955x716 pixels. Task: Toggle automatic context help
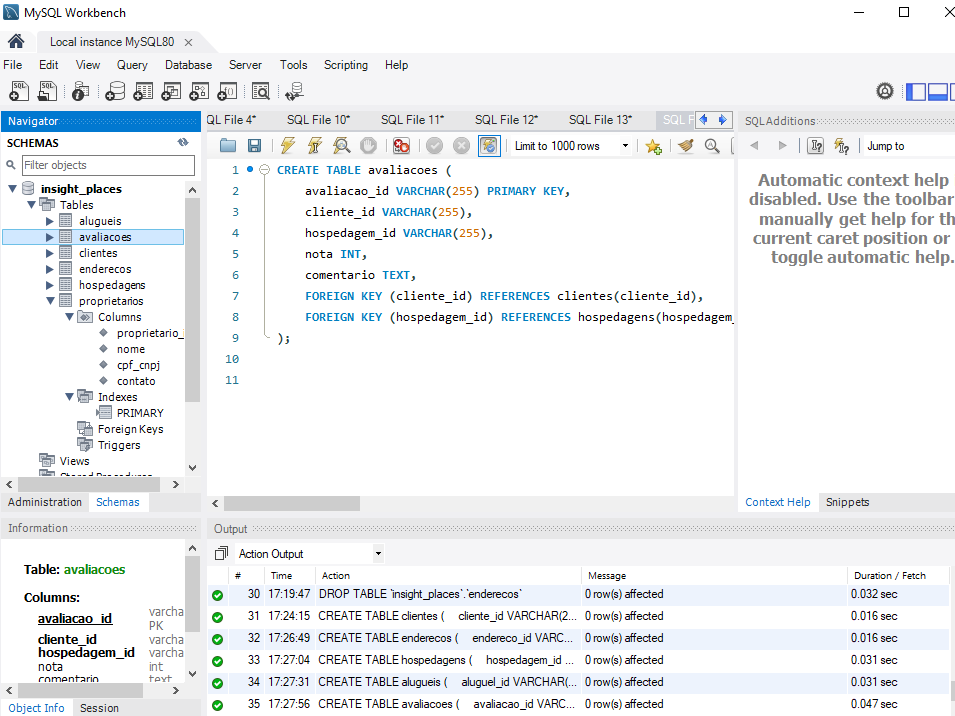coord(842,146)
